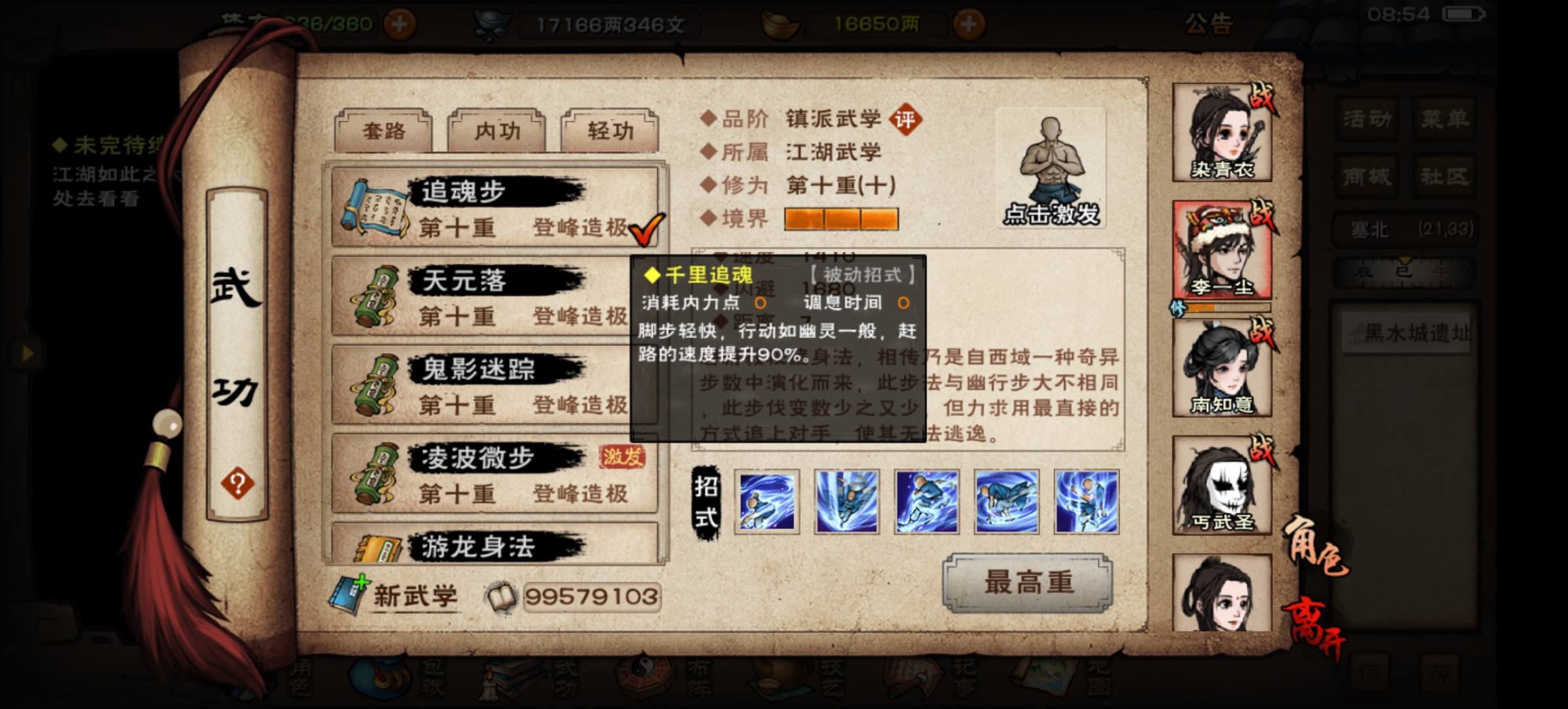Toggle the checkmark on 追魂步
This screenshot has height=709, width=1568.
[x=647, y=228]
